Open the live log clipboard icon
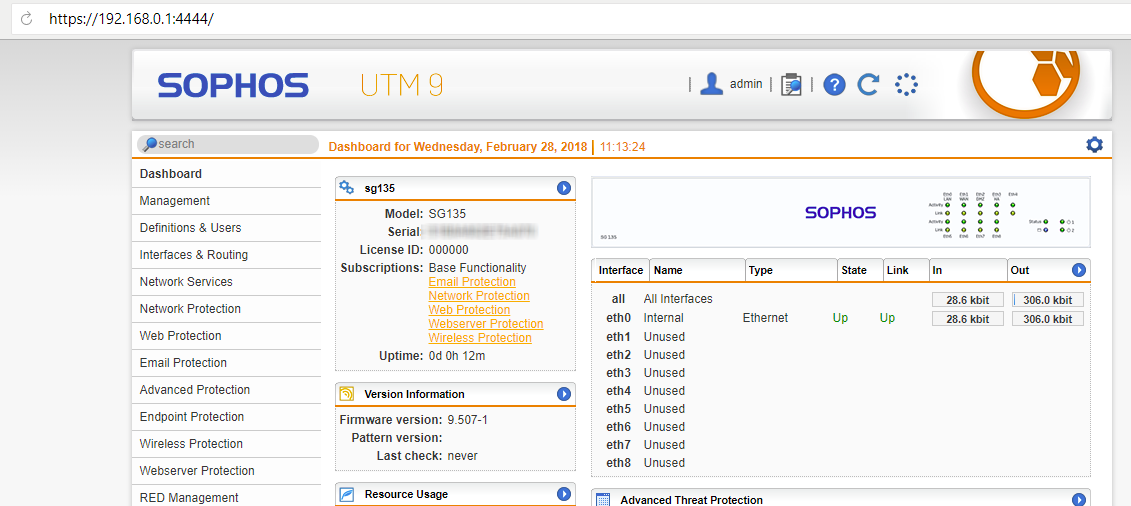 tap(791, 84)
